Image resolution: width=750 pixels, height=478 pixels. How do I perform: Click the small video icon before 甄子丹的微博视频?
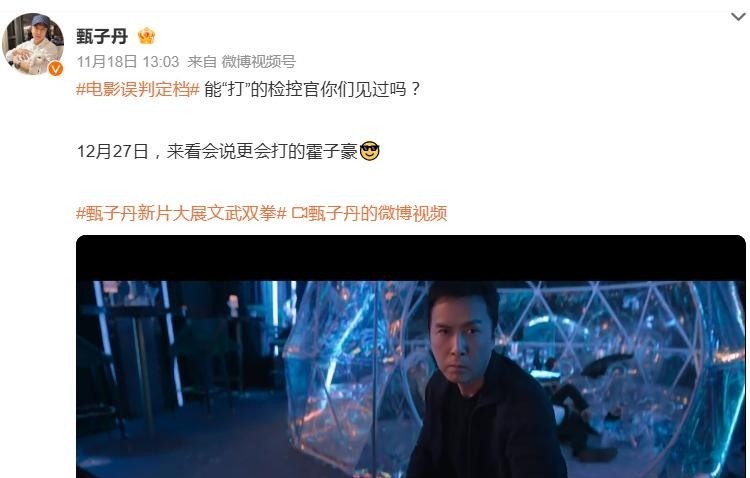[x=299, y=213]
